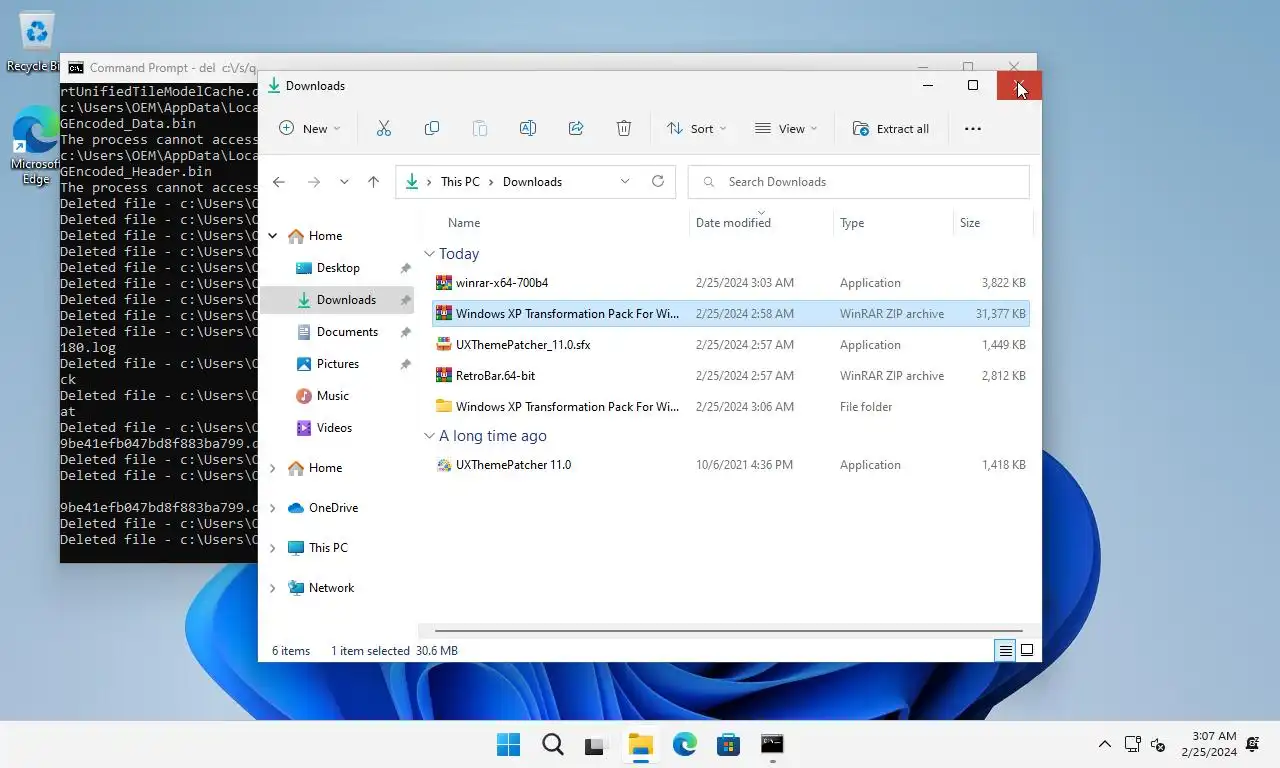
Task: Click This PC in address breadcrumb
Action: coord(460,182)
